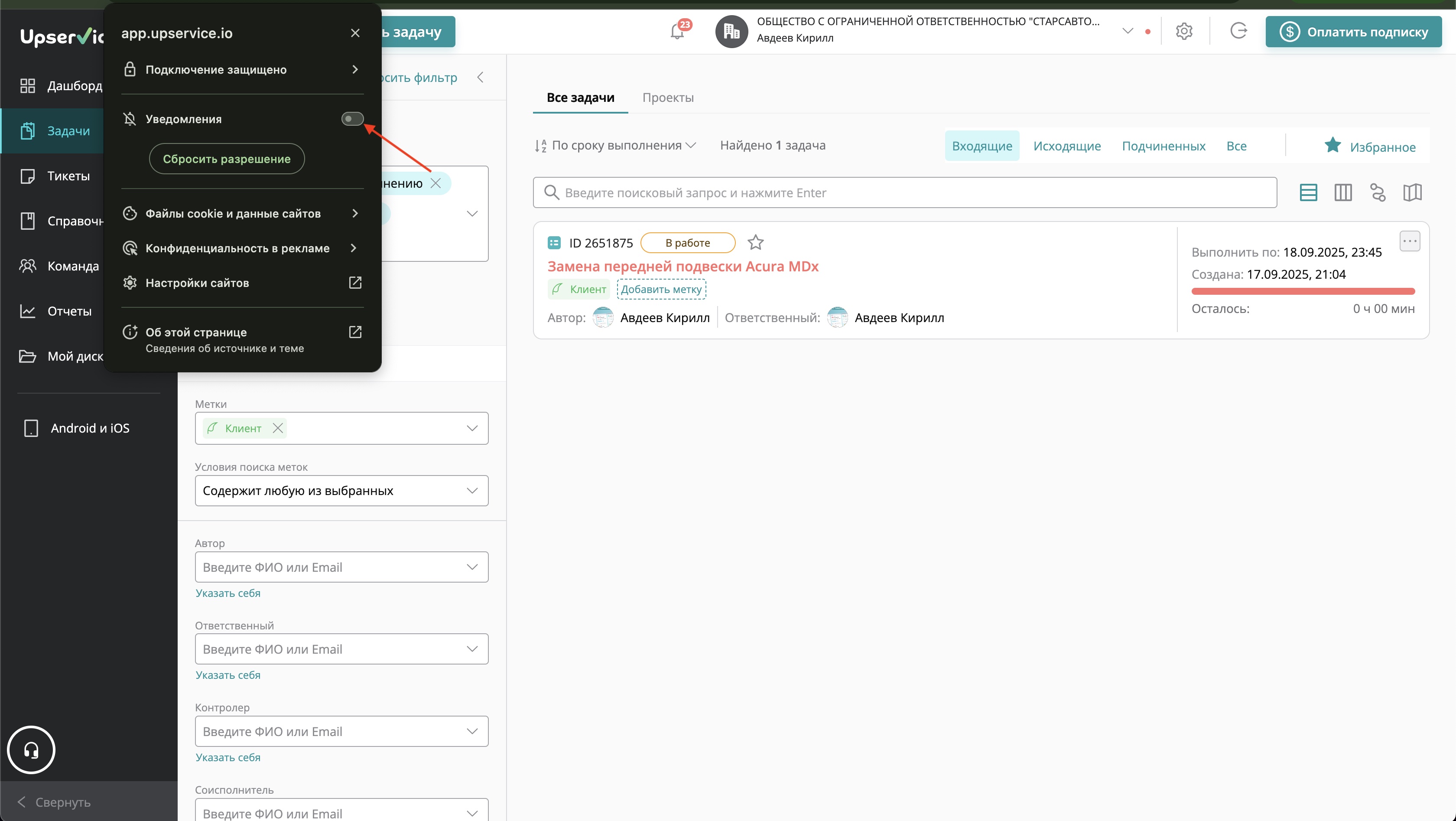Open notifications bell with 23 badge
This screenshot has width=1456, height=821.
(677, 32)
